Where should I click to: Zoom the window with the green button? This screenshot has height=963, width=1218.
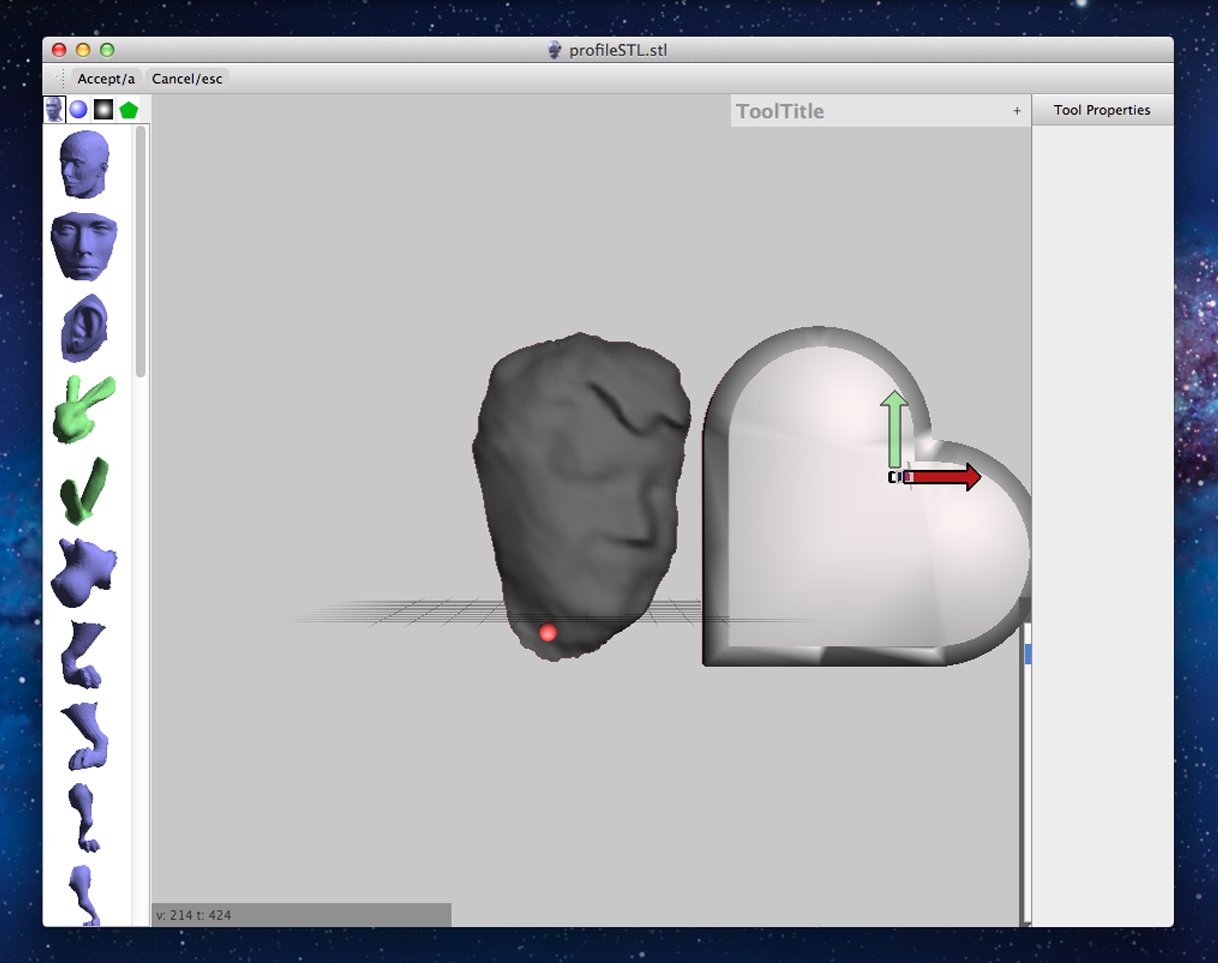pyautogui.click(x=107, y=50)
